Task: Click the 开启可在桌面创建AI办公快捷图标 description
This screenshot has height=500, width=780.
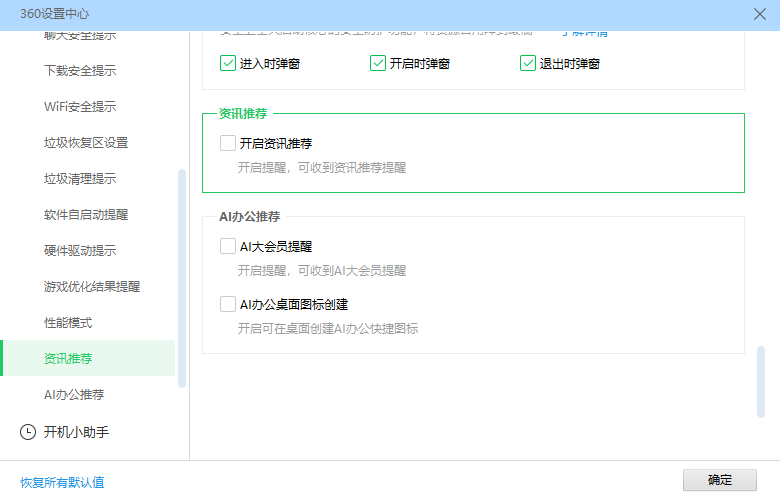Action: [328, 328]
